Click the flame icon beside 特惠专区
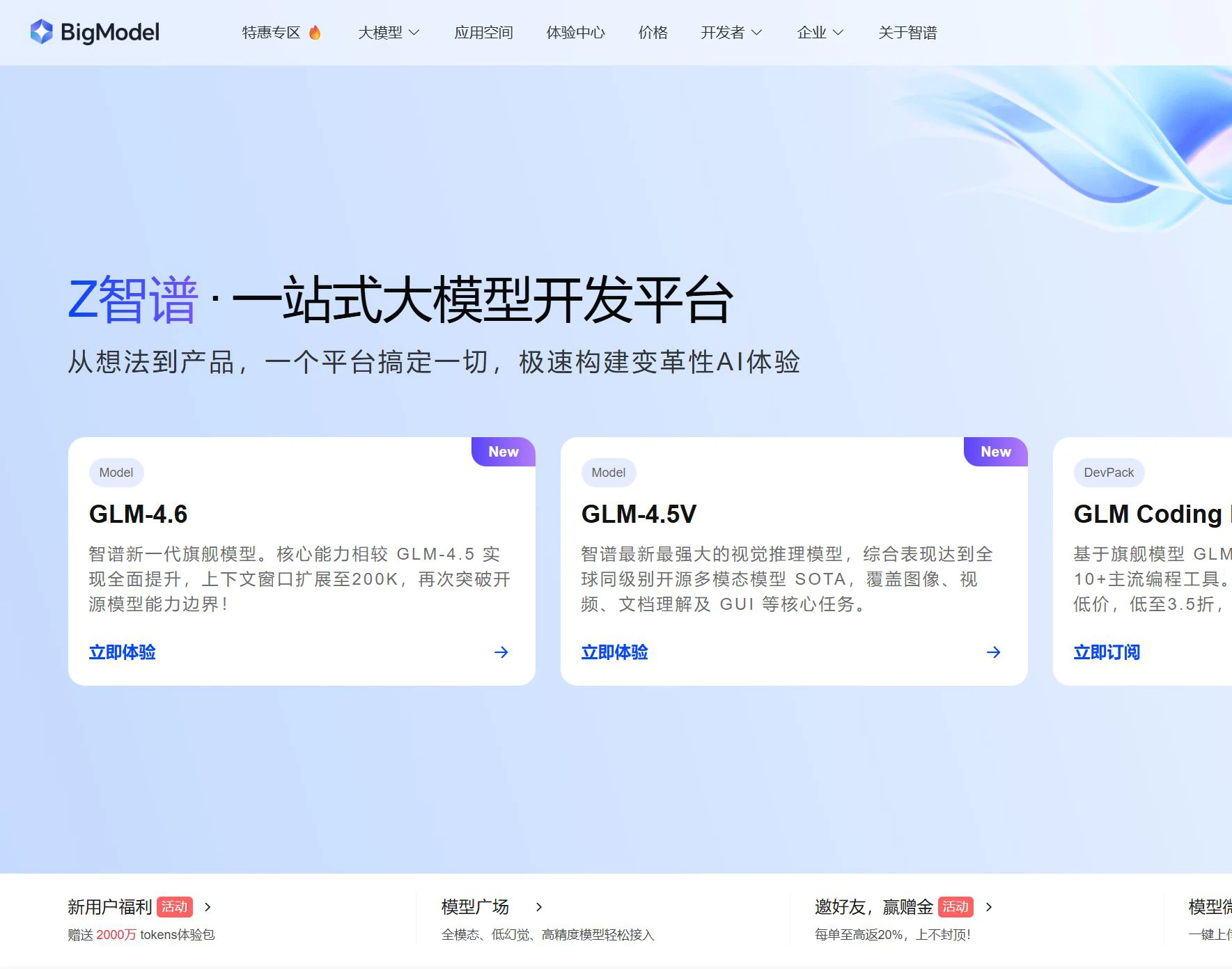Image resolution: width=1232 pixels, height=969 pixels. [x=315, y=33]
